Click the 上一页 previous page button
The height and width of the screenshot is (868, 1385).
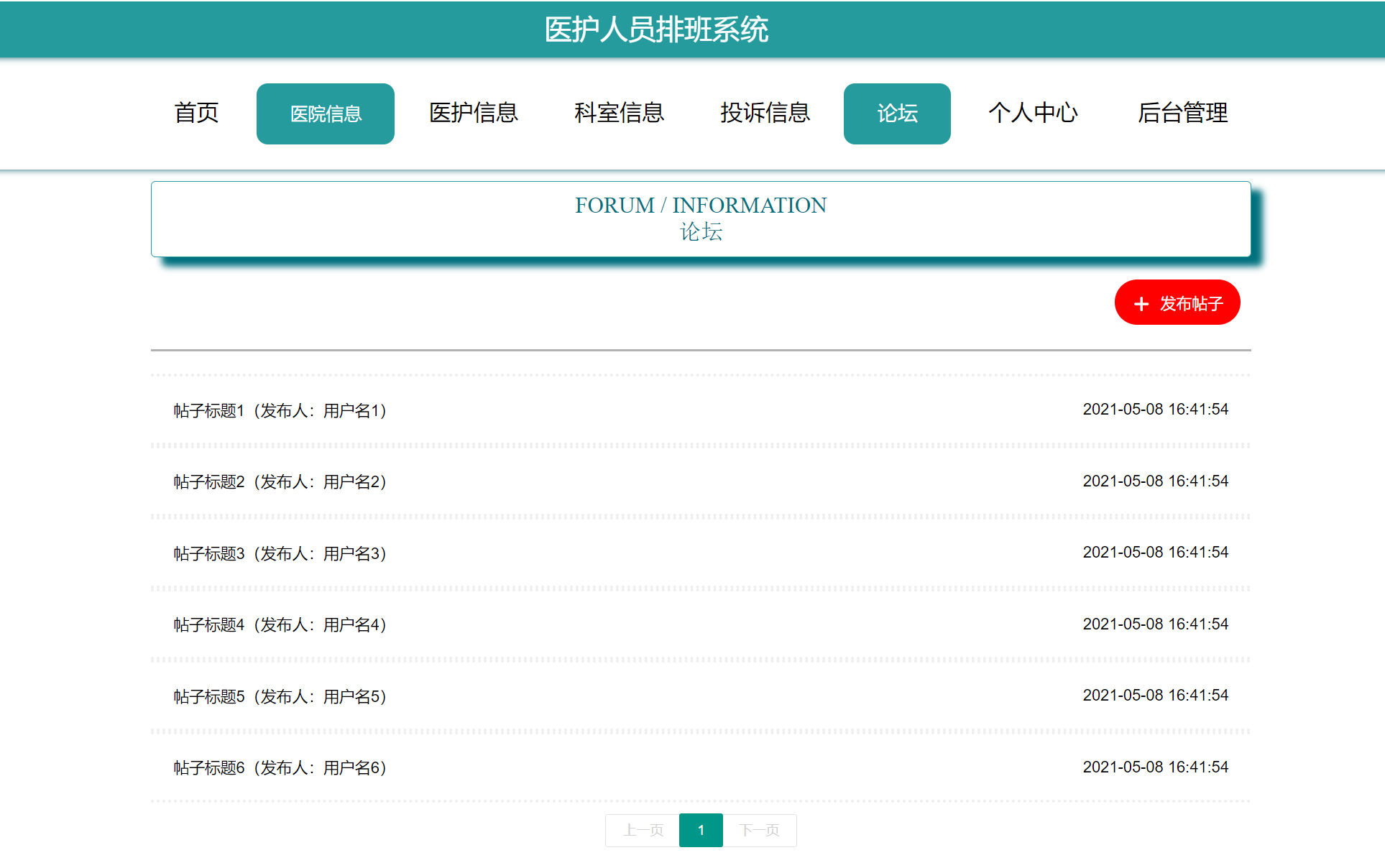point(643,831)
